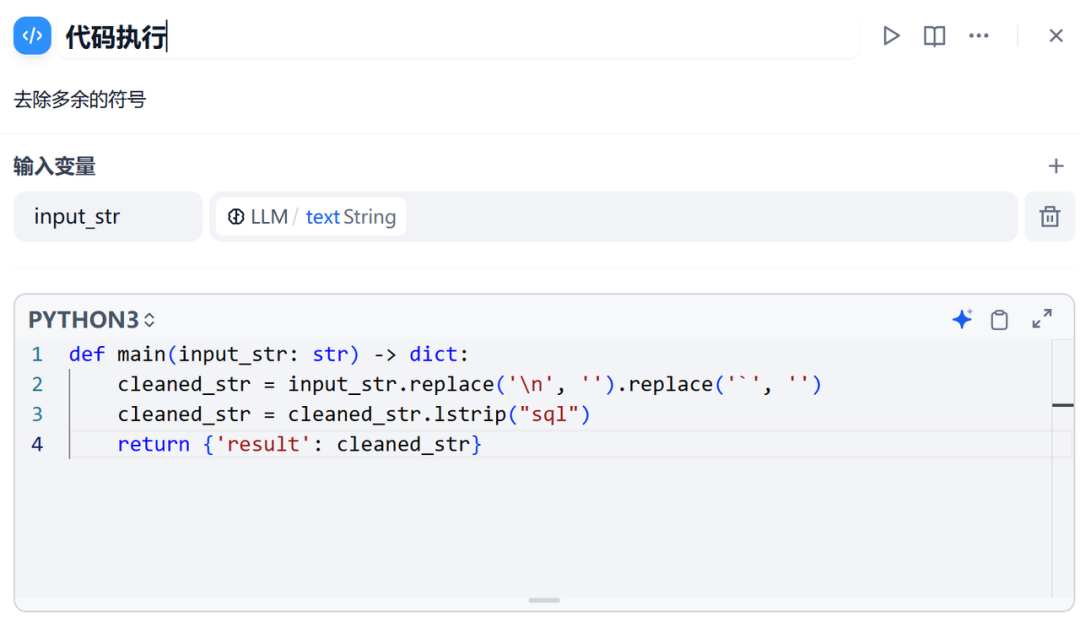The height and width of the screenshot is (617, 1080).
Task: Click the editor resize handle at bottom
Action: pyautogui.click(x=544, y=600)
